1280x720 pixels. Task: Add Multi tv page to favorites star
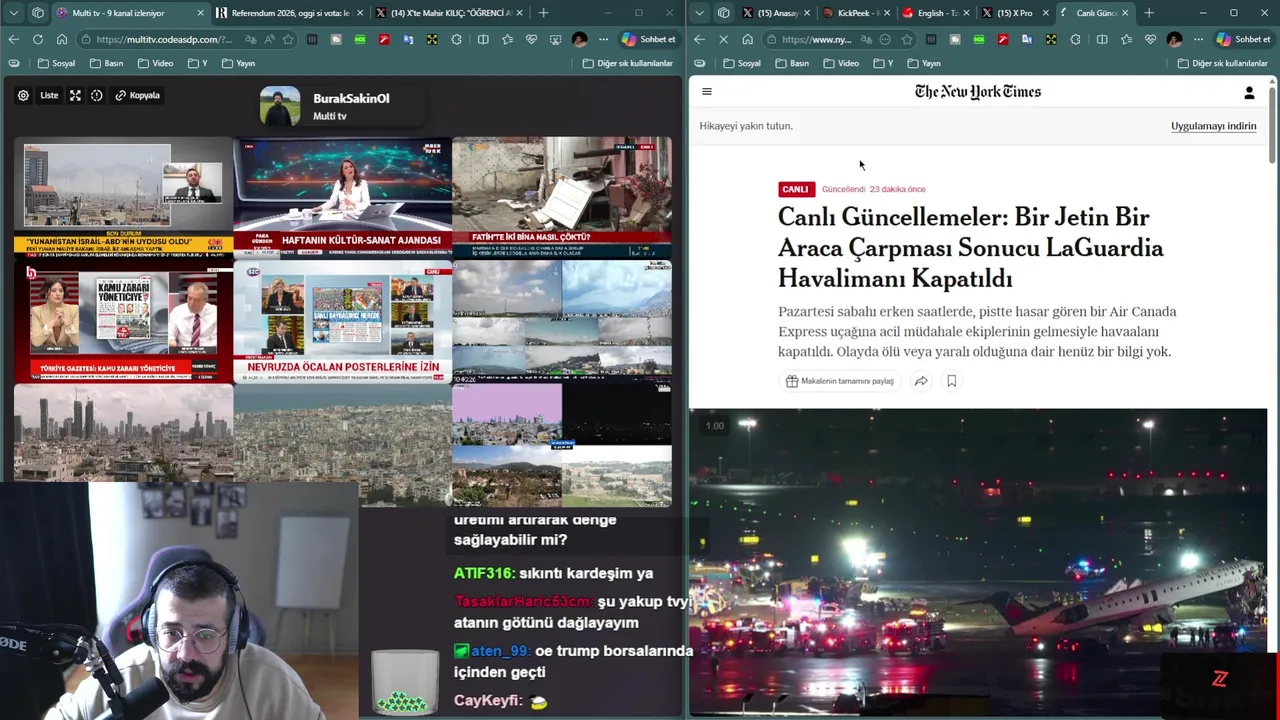pos(288,39)
